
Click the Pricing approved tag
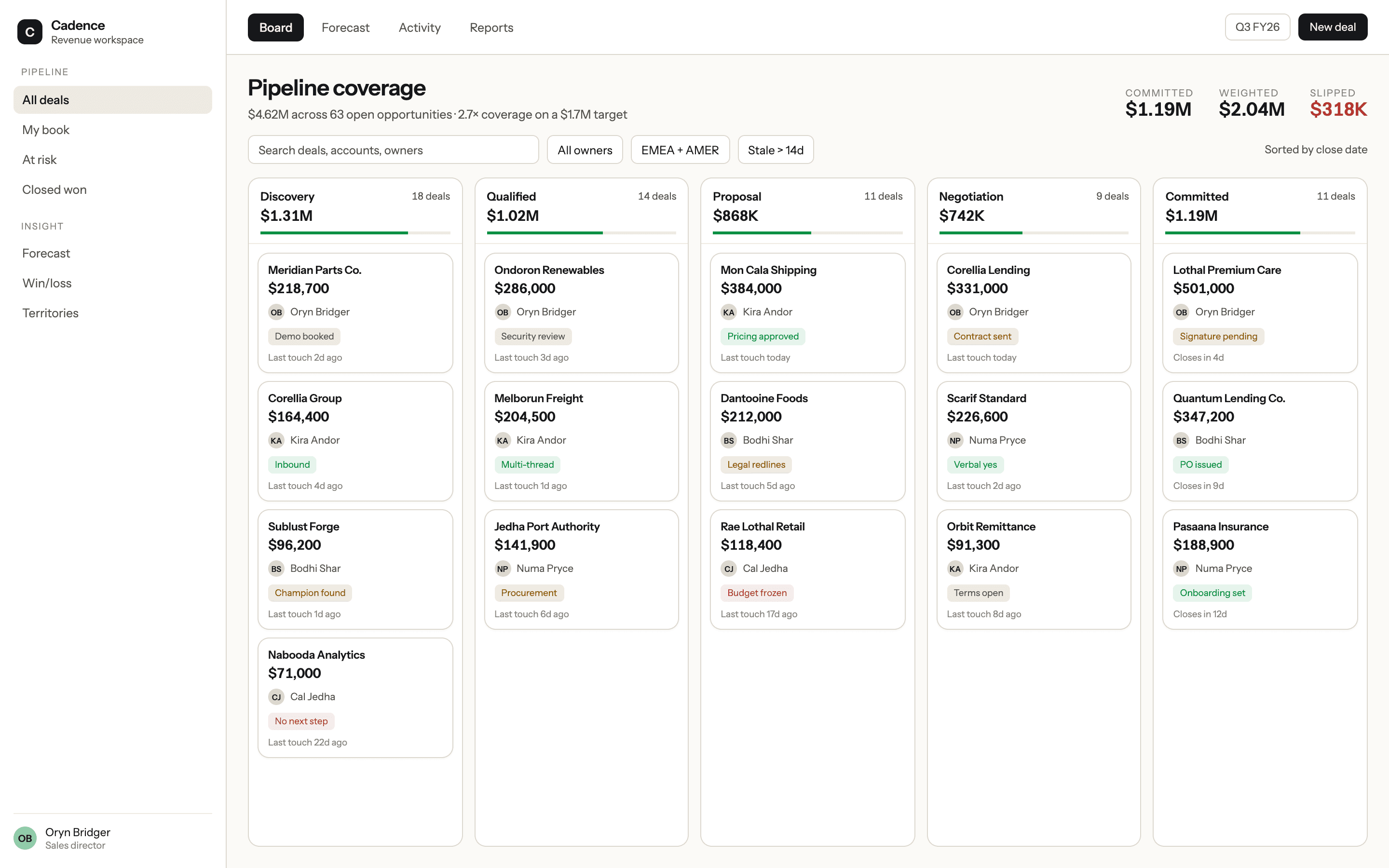tap(763, 337)
